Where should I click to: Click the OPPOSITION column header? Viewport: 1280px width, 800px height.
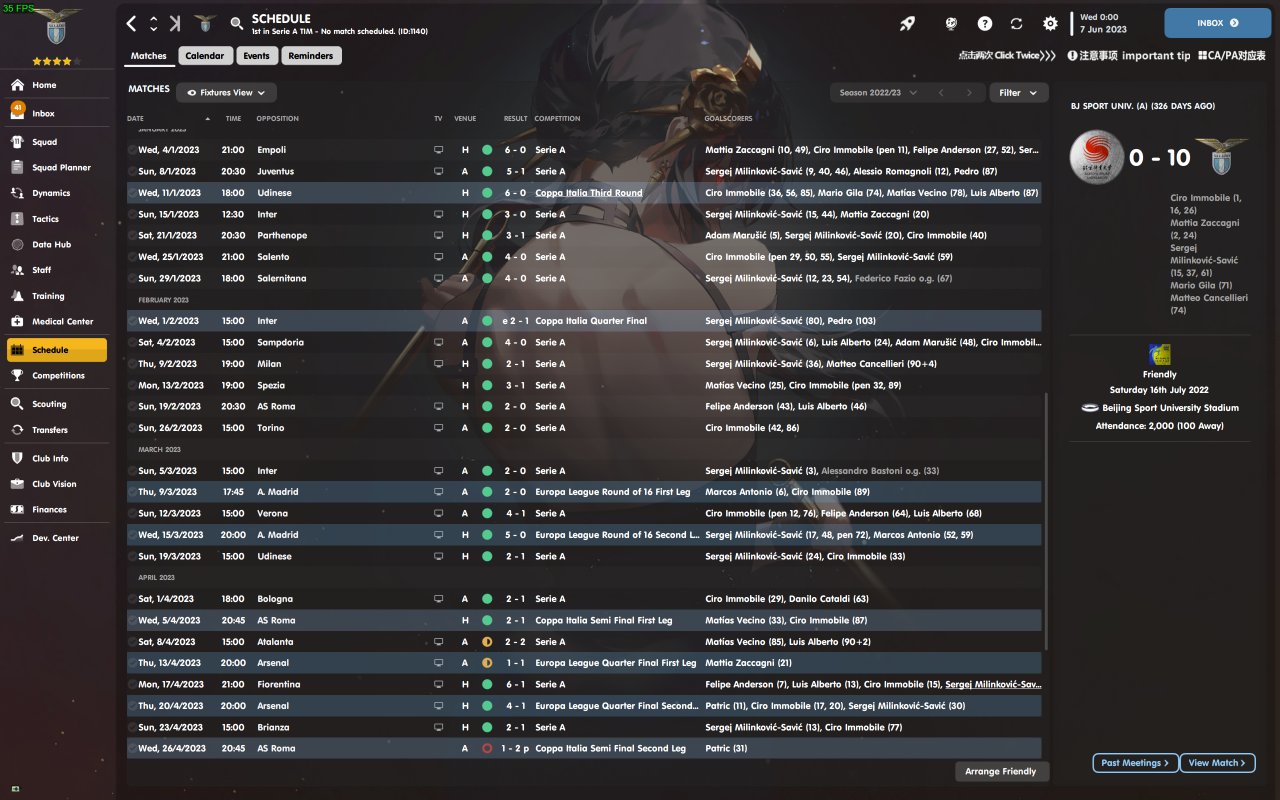click(278, 119)
